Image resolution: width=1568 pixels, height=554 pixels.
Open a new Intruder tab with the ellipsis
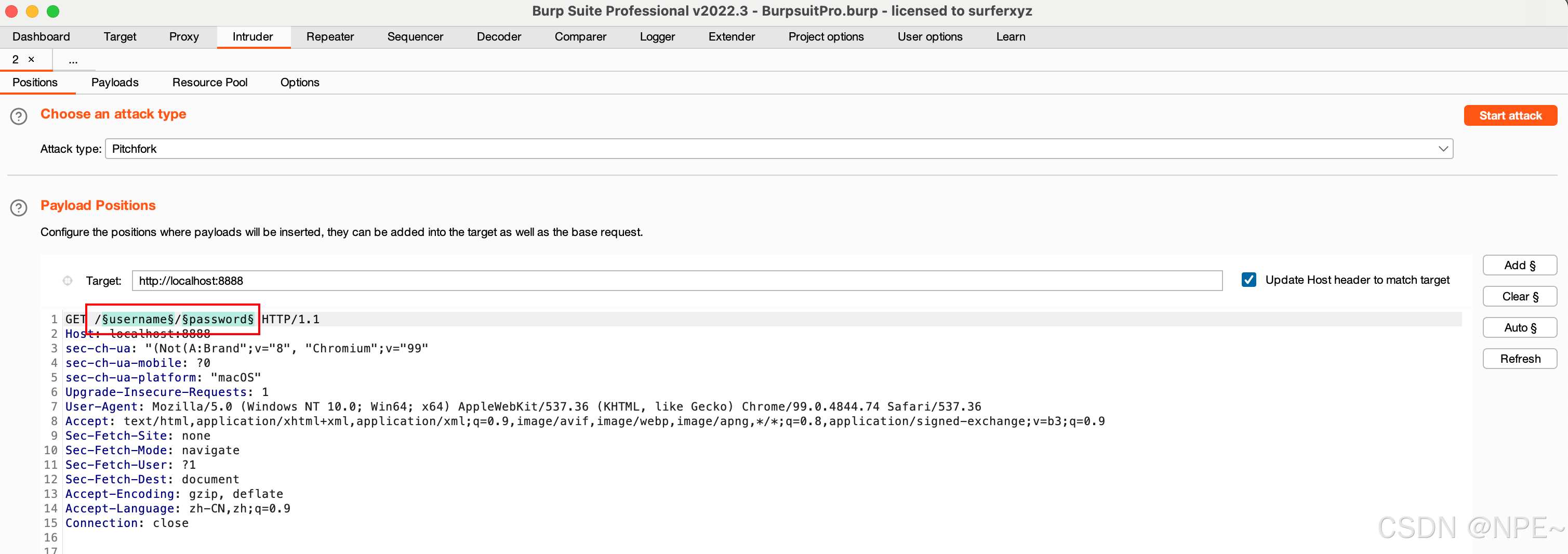point(73,60)
